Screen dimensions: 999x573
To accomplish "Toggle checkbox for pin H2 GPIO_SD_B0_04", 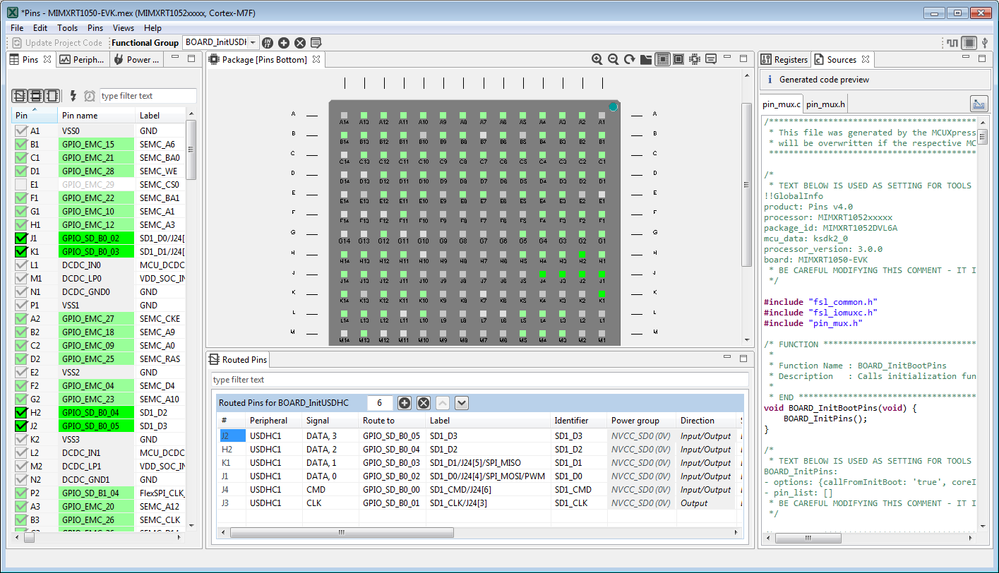I will tap(21, 412).
